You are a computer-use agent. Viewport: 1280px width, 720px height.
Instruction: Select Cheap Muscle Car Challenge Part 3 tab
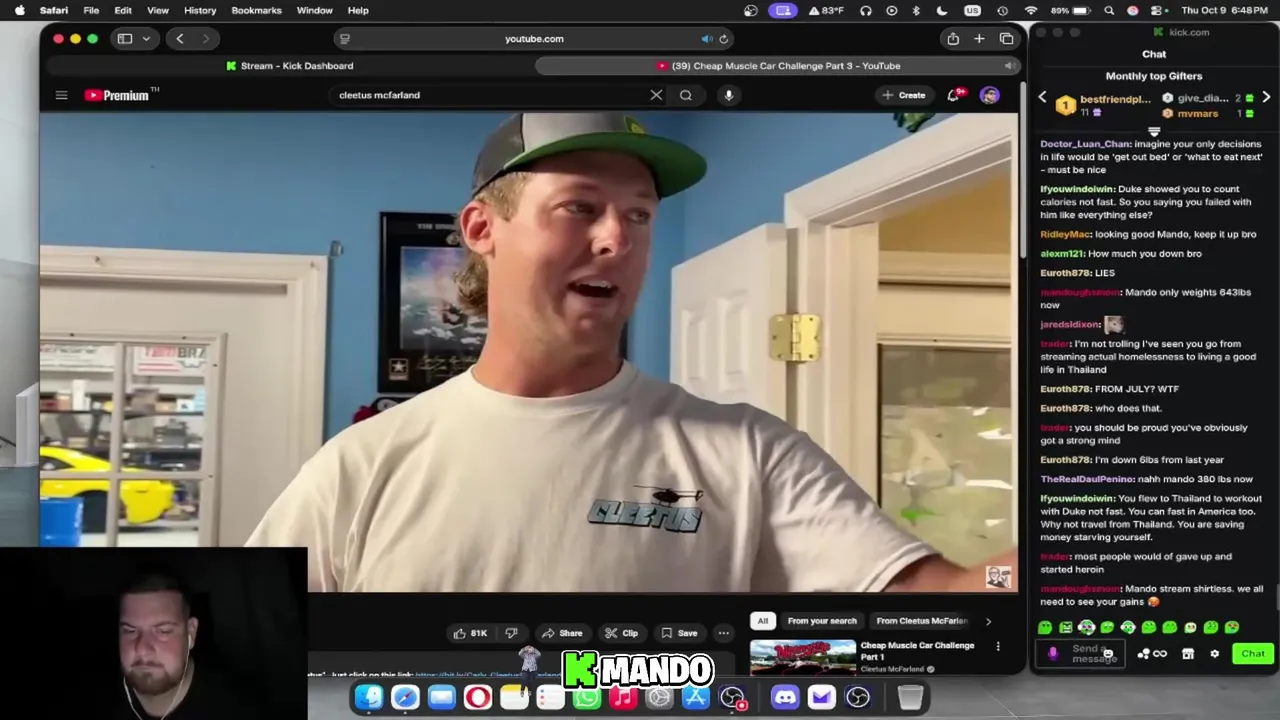(778, 66)
